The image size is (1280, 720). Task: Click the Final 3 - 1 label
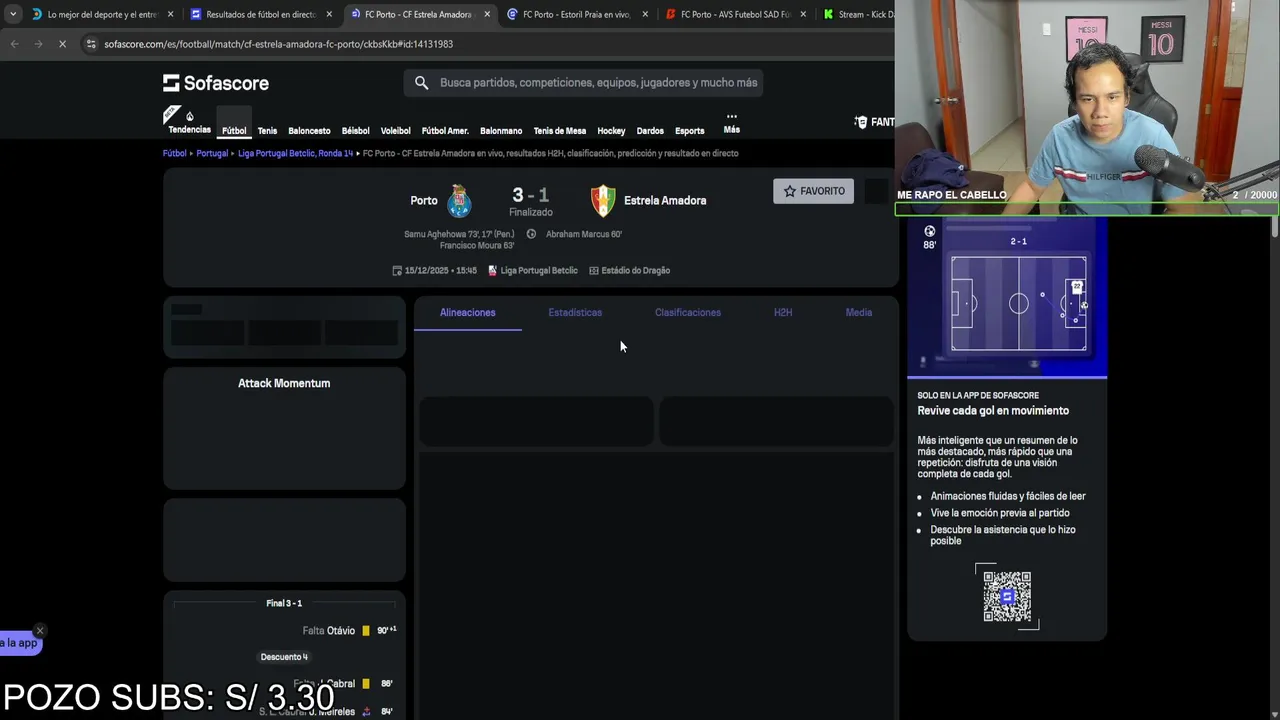(x=284, y=604)
